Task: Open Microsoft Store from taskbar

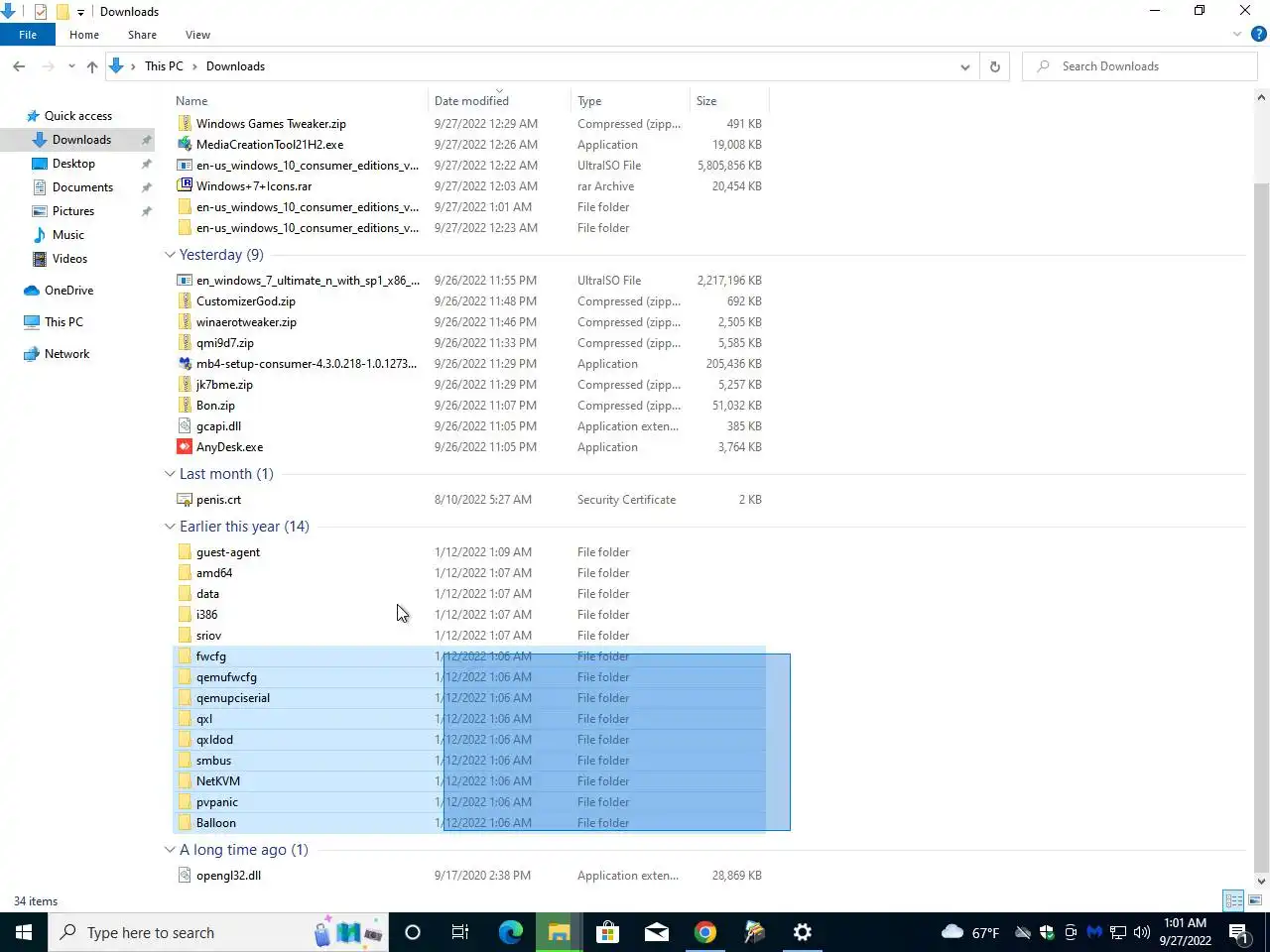Action: click(x=607, y=932)
